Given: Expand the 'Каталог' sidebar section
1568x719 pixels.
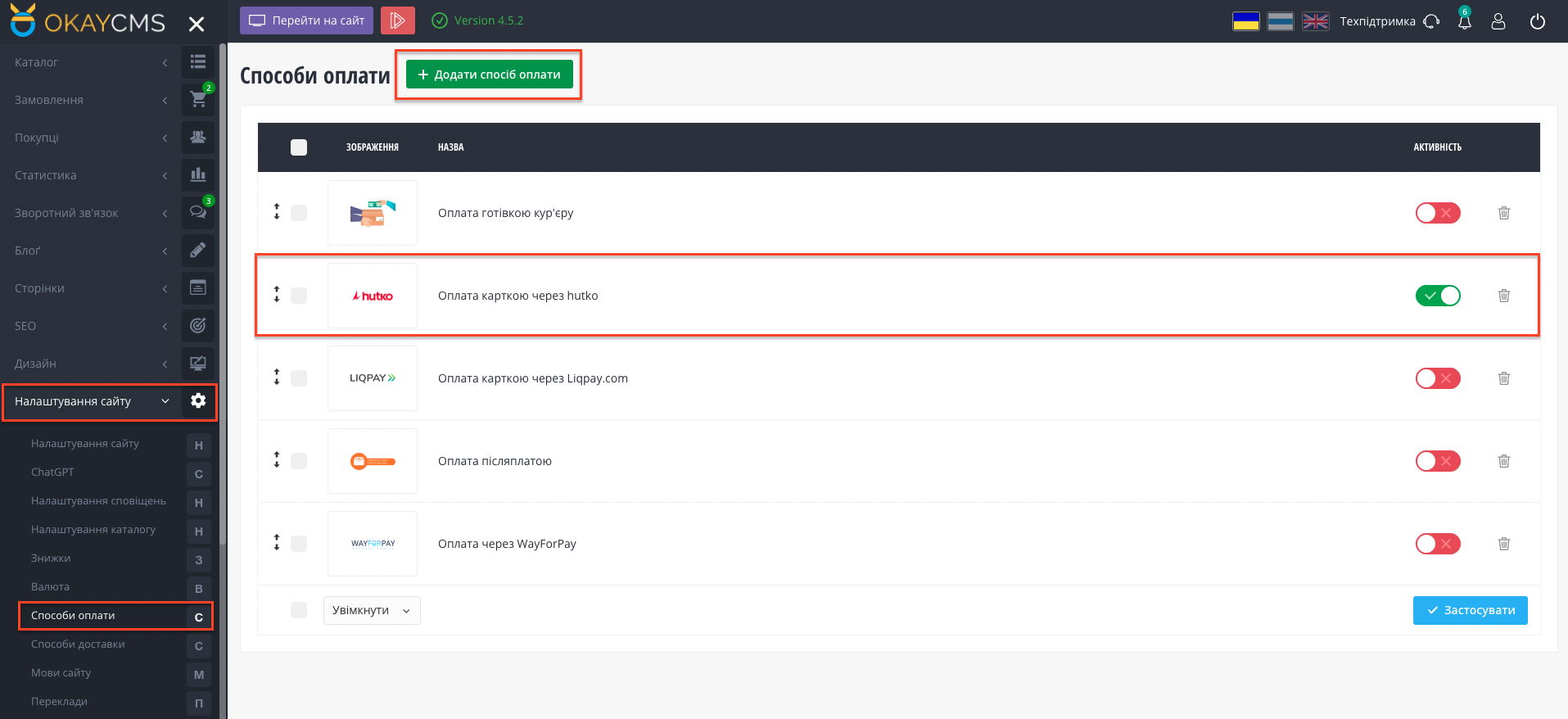Looking at the screenshot, I should point(90,62).
